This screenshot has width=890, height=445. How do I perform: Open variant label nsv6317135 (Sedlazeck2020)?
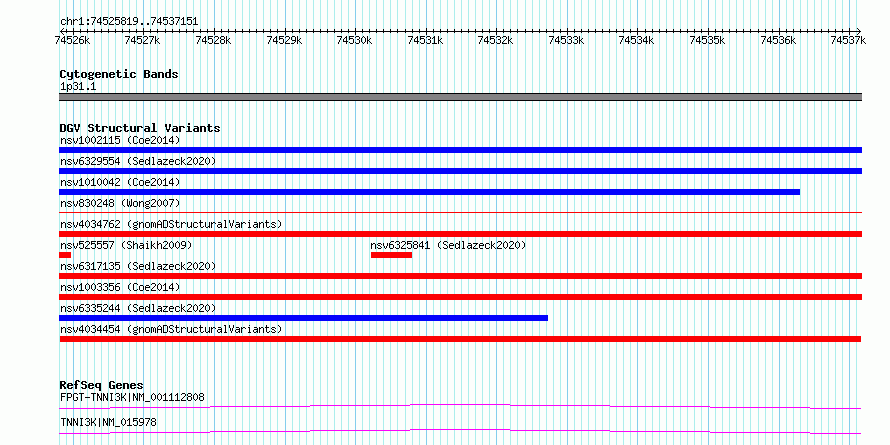[x=138, y=266]
